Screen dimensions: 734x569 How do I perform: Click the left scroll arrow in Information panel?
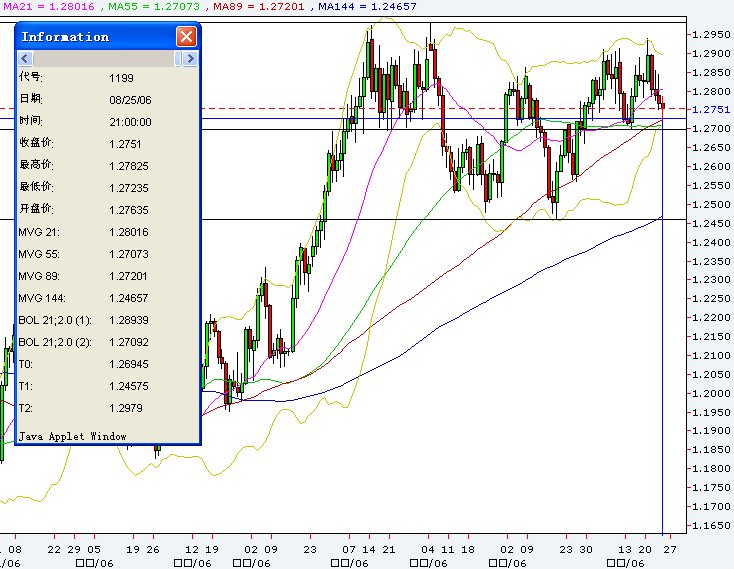point(25,58)
